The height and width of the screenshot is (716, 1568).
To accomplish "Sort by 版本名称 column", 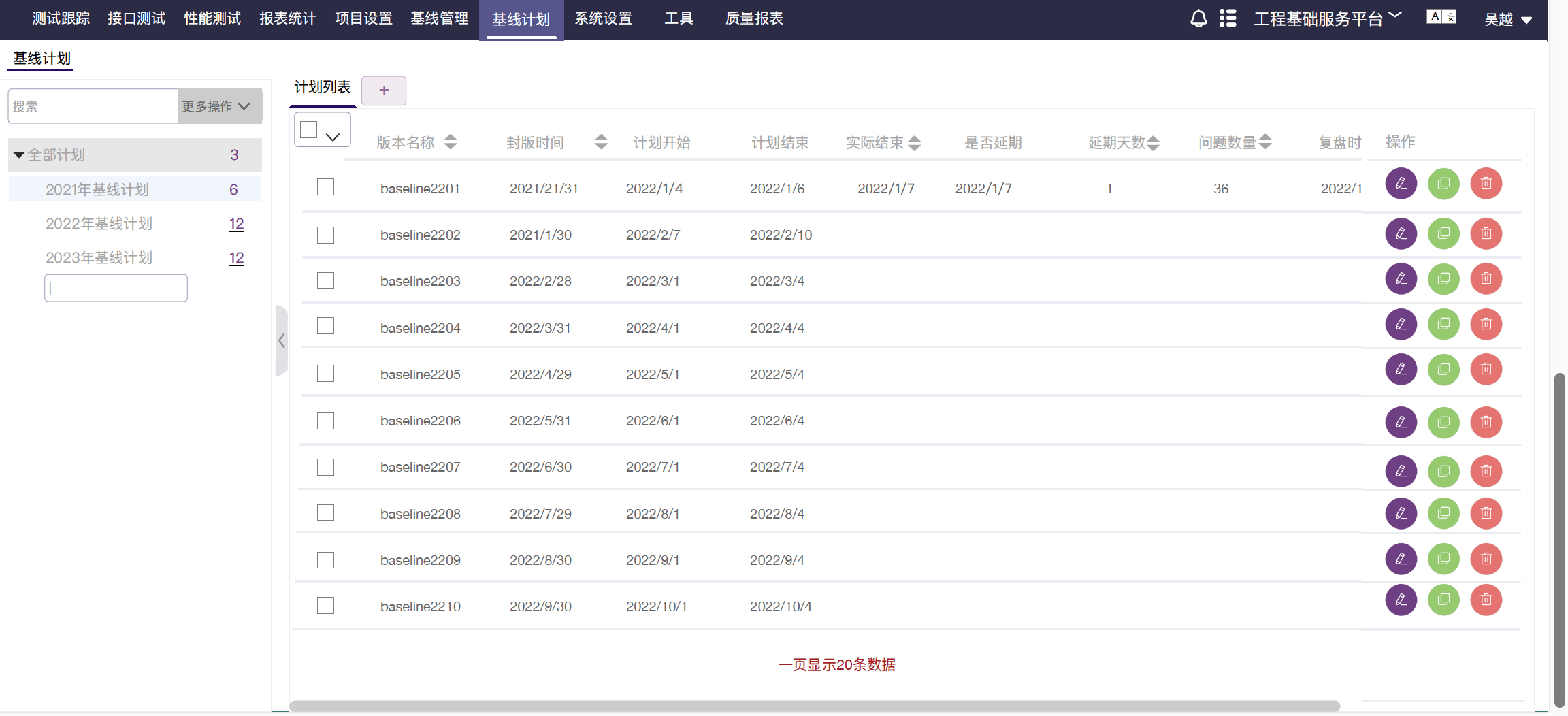I will [450, 142].
